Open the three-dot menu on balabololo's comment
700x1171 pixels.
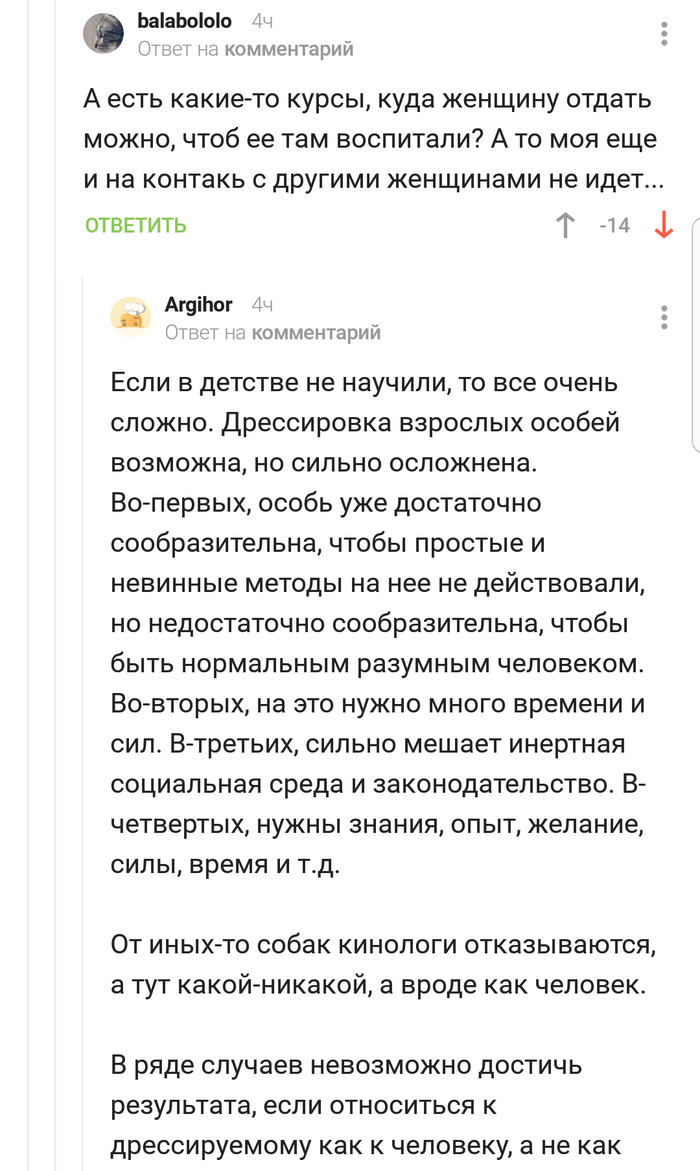[664, 33]
